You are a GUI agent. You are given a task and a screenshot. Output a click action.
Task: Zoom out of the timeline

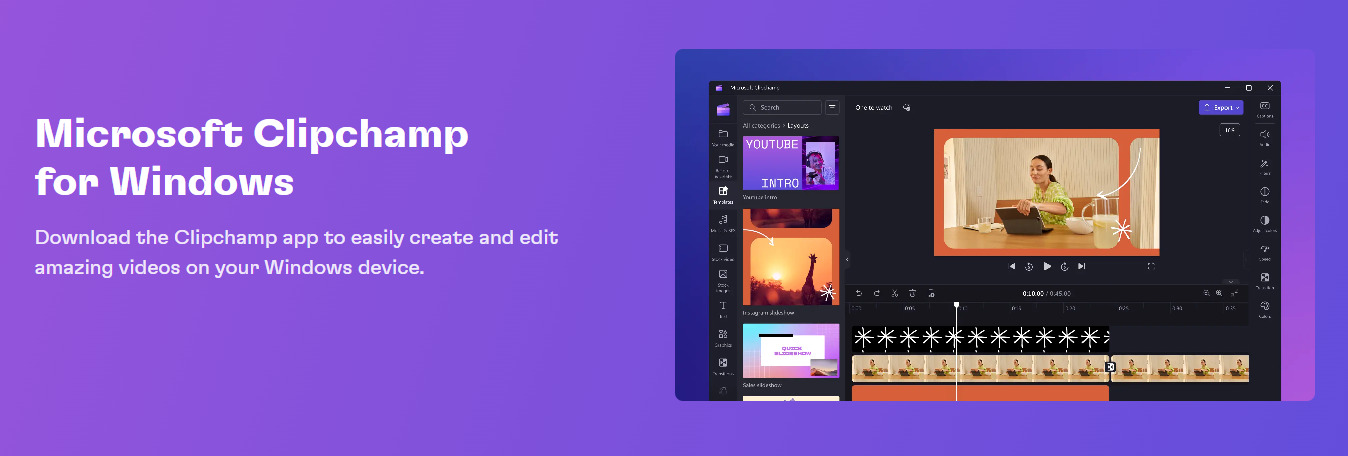pos(1206,293)
